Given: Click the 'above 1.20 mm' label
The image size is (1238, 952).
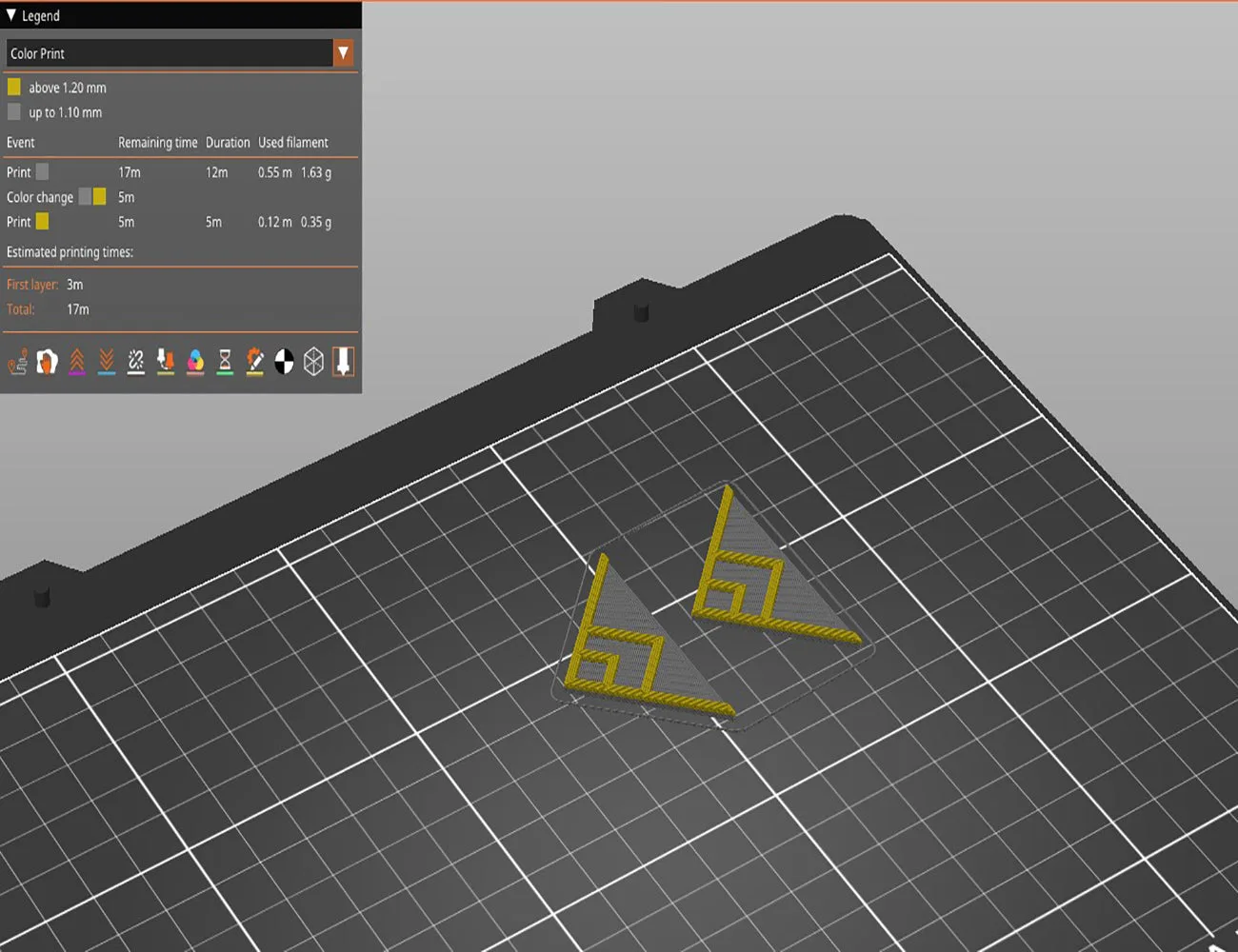Looking at the screenshot, I should coord(68,88).
